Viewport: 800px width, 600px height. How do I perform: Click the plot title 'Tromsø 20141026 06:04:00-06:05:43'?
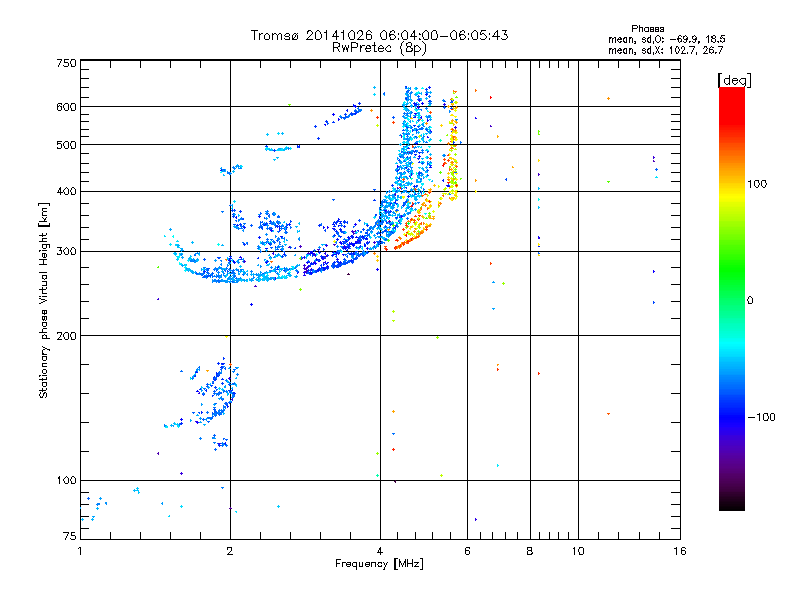(379, 35)
